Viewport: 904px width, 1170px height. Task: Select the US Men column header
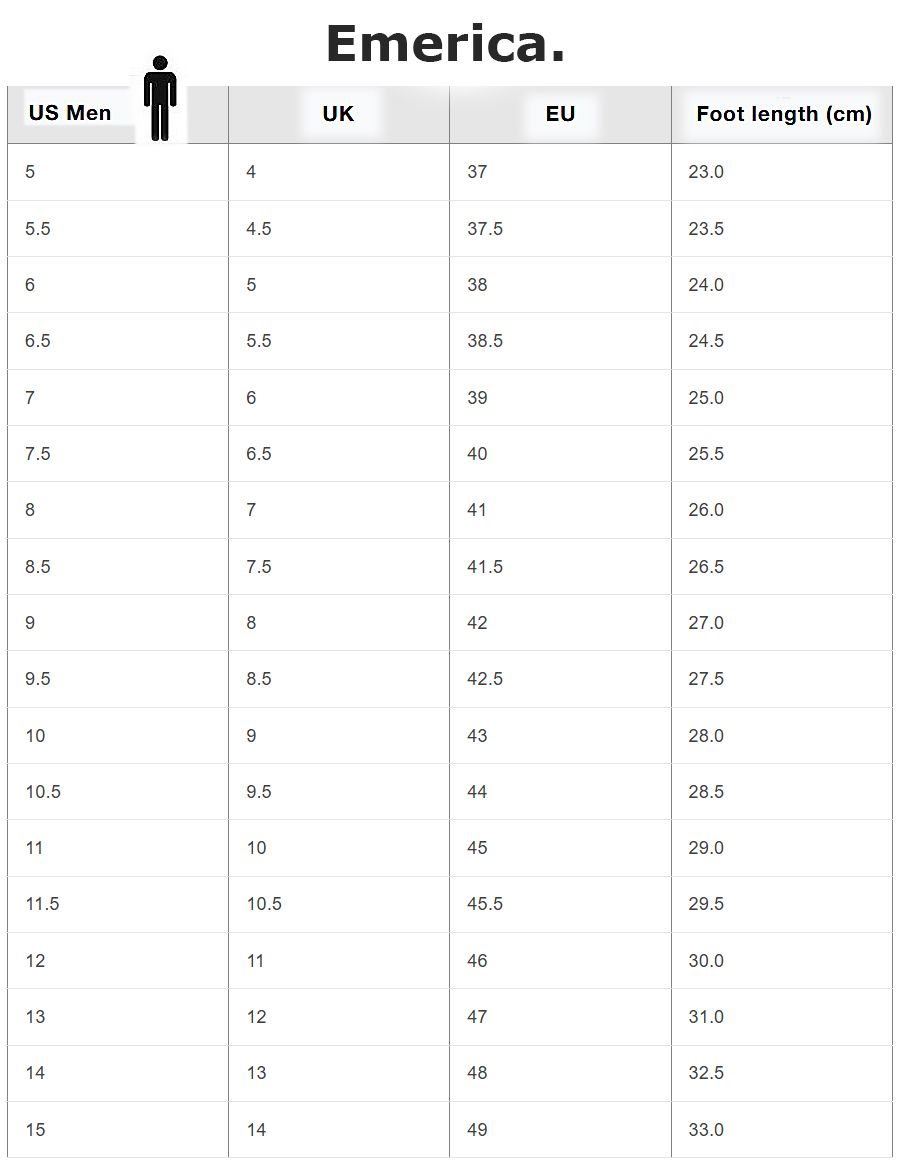[70, 113]
